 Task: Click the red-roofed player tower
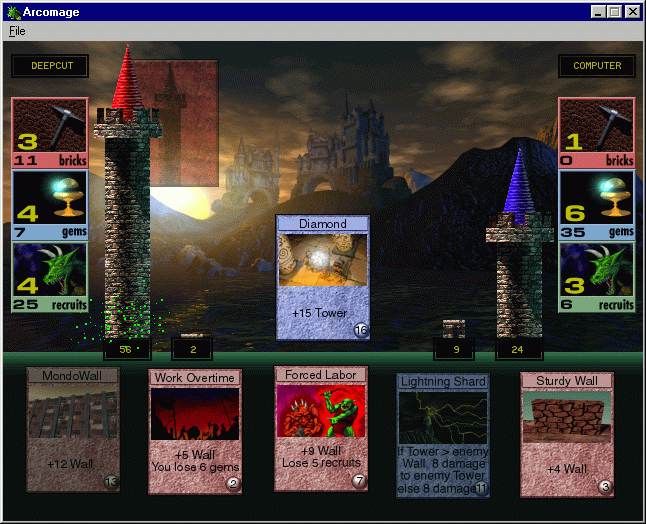coord(126,200)
